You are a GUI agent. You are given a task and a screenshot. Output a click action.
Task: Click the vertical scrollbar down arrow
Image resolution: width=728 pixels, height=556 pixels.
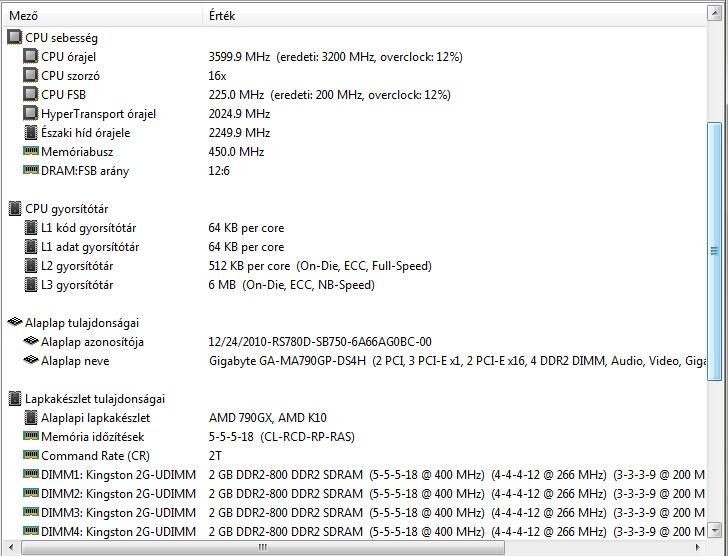click(715, 529)
